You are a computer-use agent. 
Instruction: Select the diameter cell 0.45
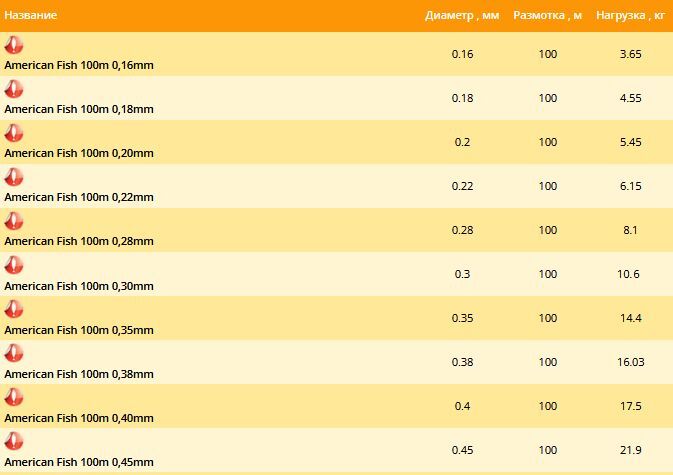coord(462,450)
